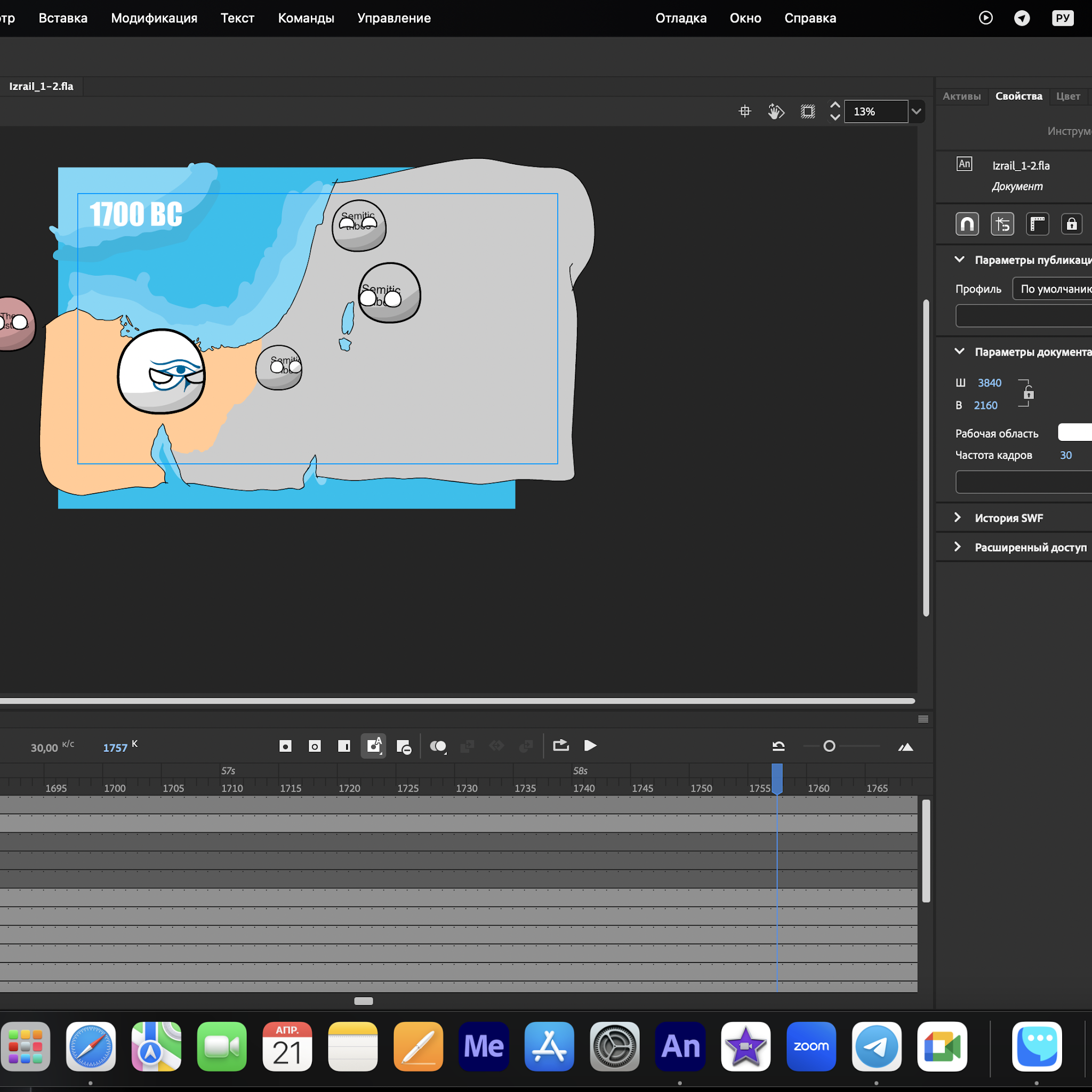Switch to the Цвет panel tab
The height and width of the screenshot is (1092, 1092).
1067,96
